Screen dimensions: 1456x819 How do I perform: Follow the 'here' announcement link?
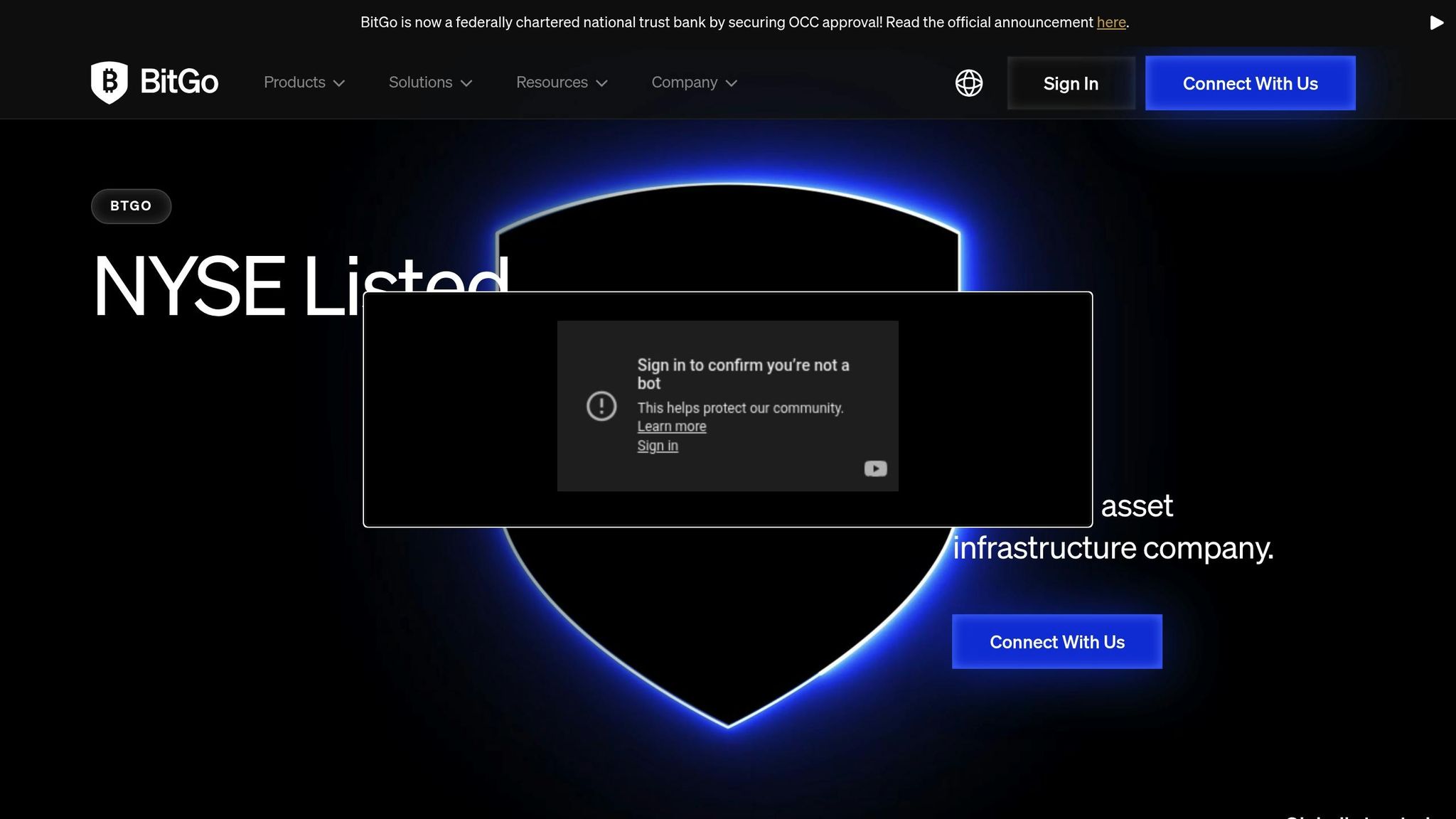point(1111,22)
